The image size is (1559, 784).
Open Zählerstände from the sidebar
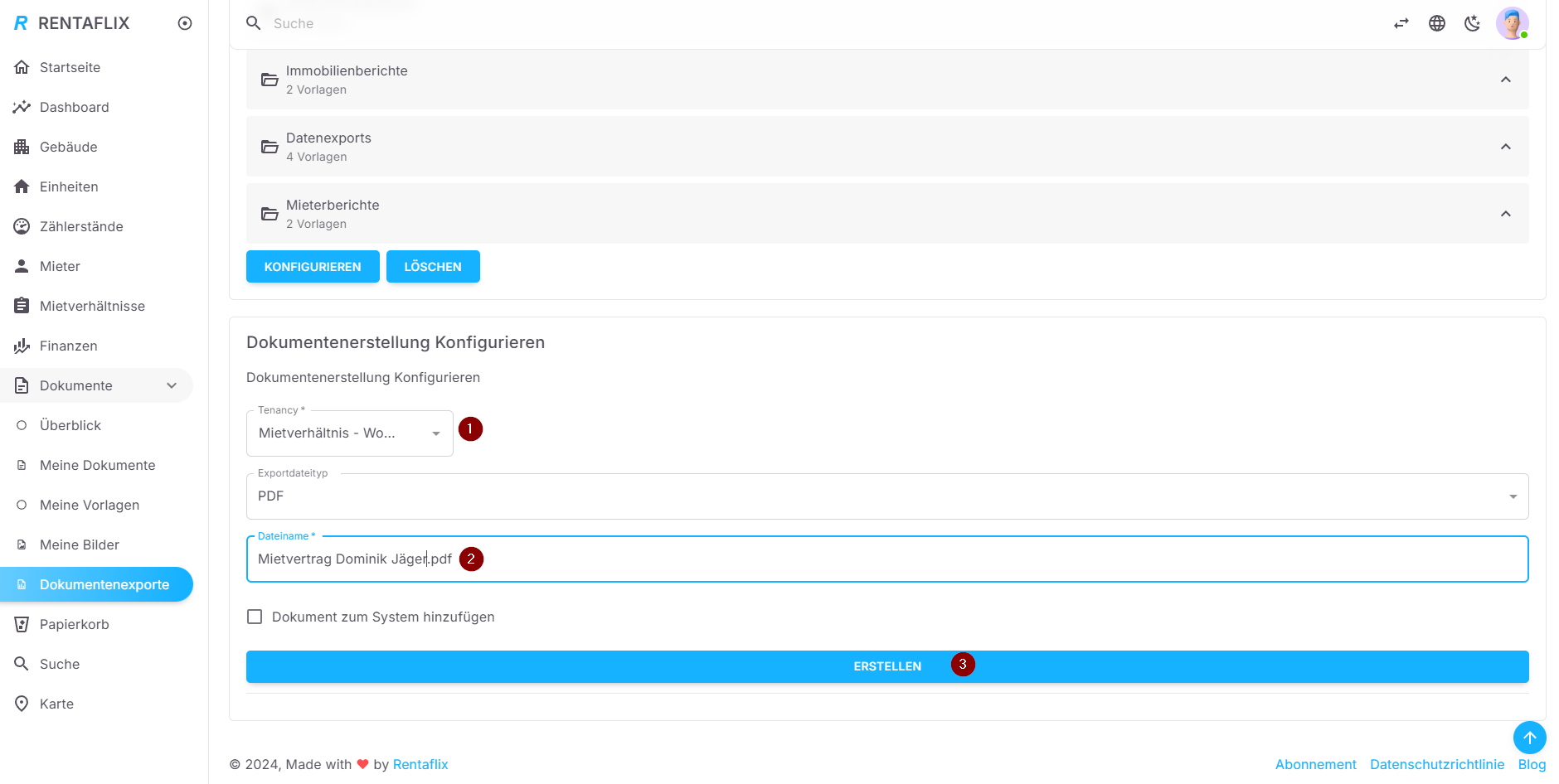[81, 226]
